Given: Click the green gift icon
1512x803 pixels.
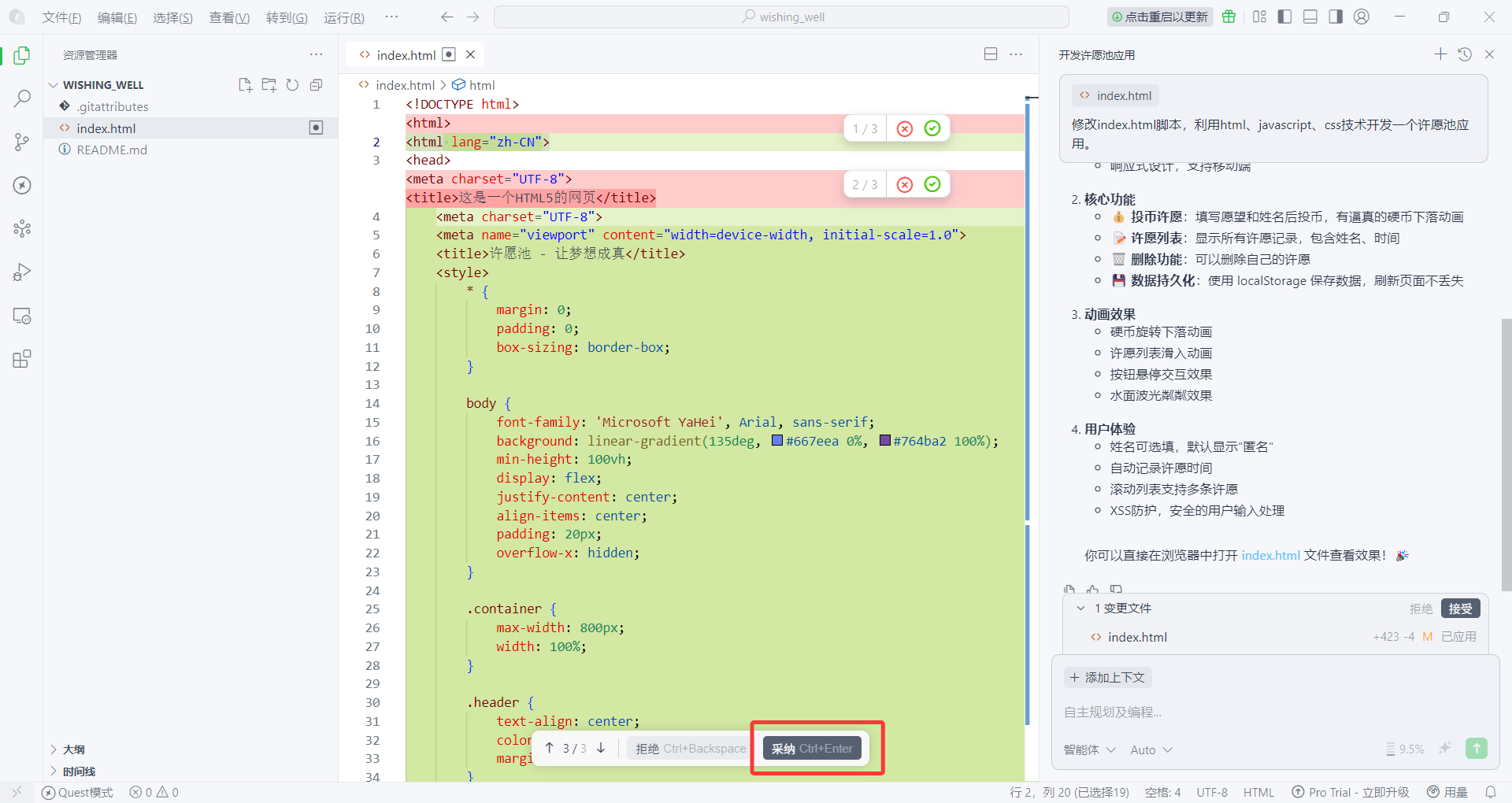Looking at the screenshot, I should [1228, 17].
